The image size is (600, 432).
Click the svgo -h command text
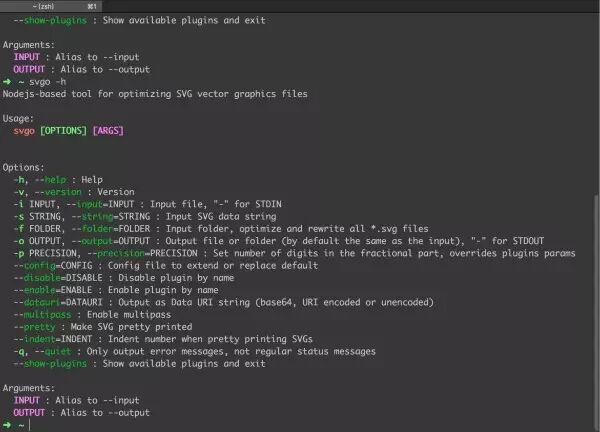coord(47,82)
